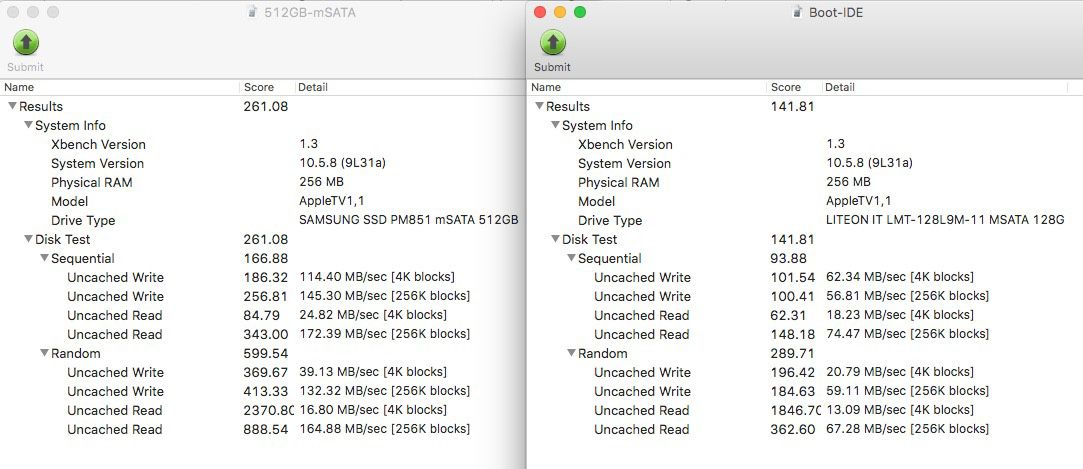The height and width of the screenshot is (469, 1083).
Task: Click SAMSUNG SSD PM851 mSATA 512GB drive detail
Action: coord(409,220)
